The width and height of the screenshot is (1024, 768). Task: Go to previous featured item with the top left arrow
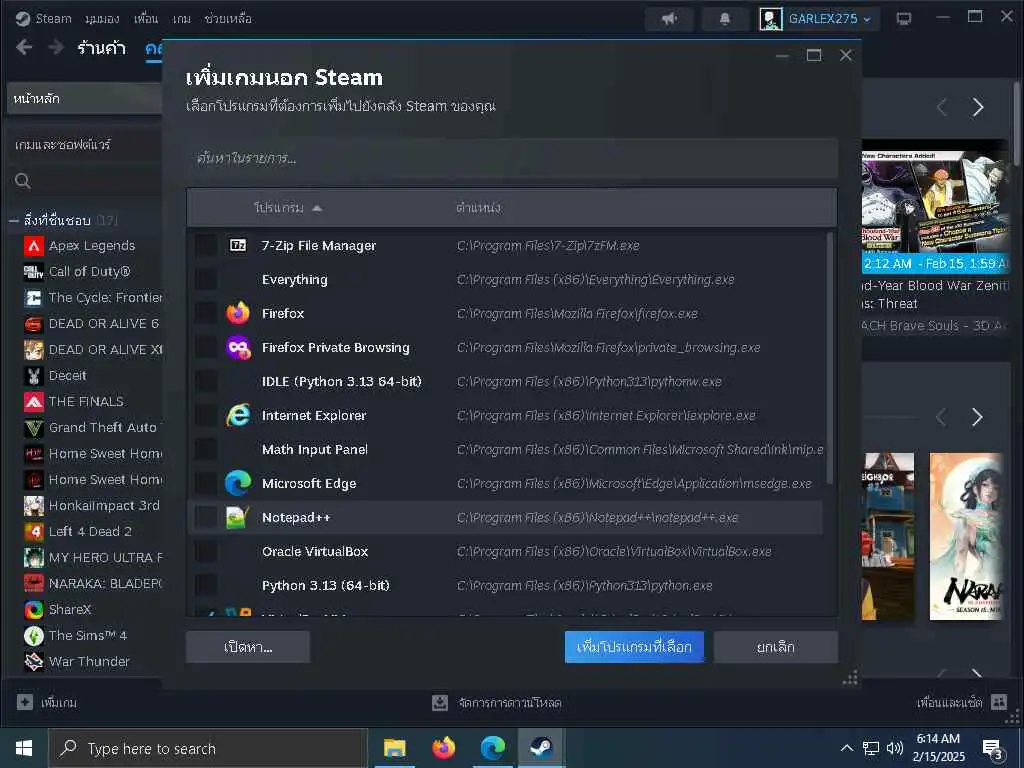[x=942, y=107]
